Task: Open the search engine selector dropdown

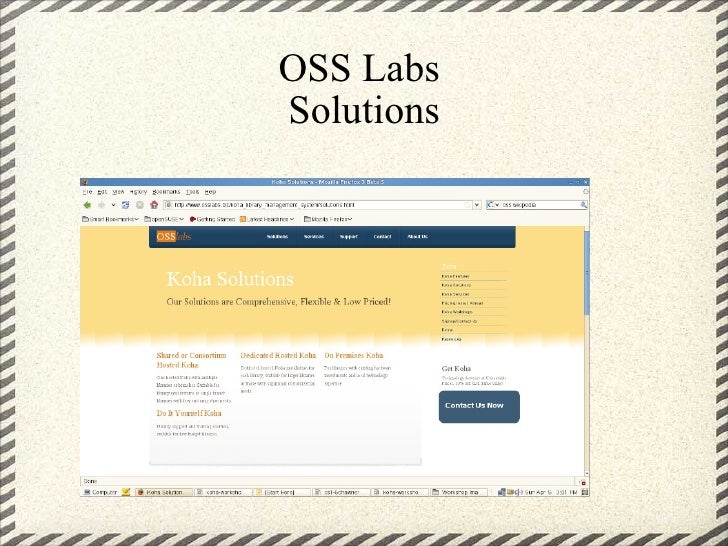Action: coord(494,205)
